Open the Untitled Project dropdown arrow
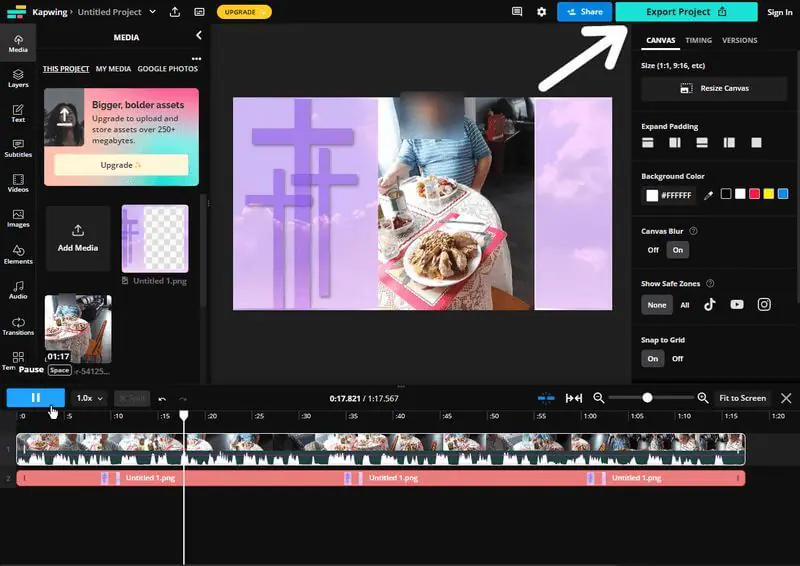The height and width of the screenshot is (566, 800). tap(152, 12)
